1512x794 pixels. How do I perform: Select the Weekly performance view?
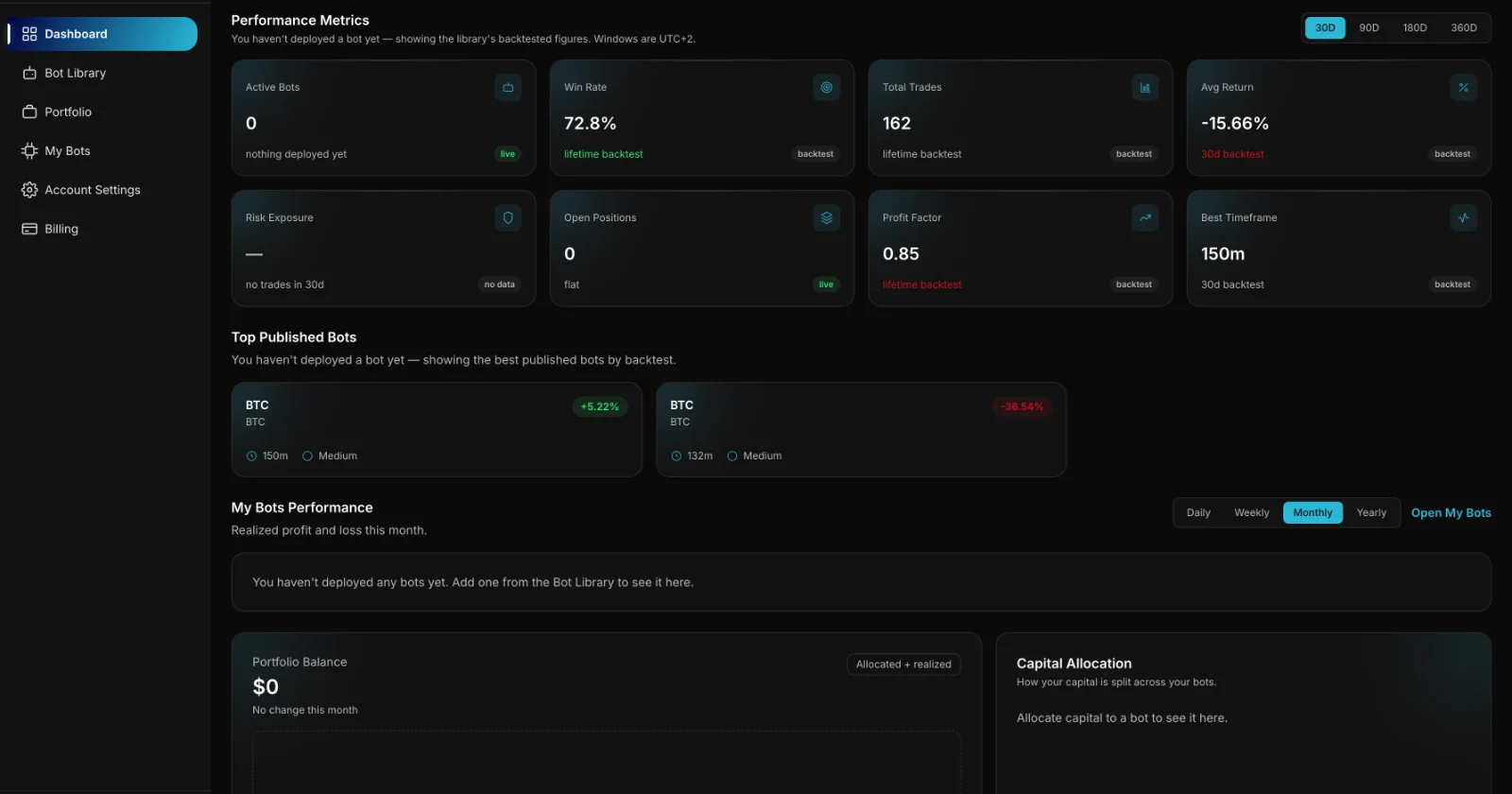pyautogui.click(x=1251, y=512)
